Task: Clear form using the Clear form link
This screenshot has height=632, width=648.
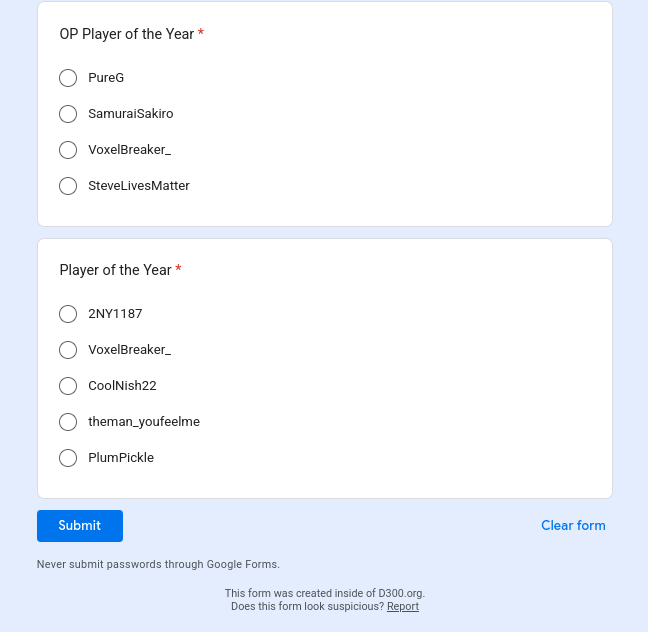Action: (573, 525)
